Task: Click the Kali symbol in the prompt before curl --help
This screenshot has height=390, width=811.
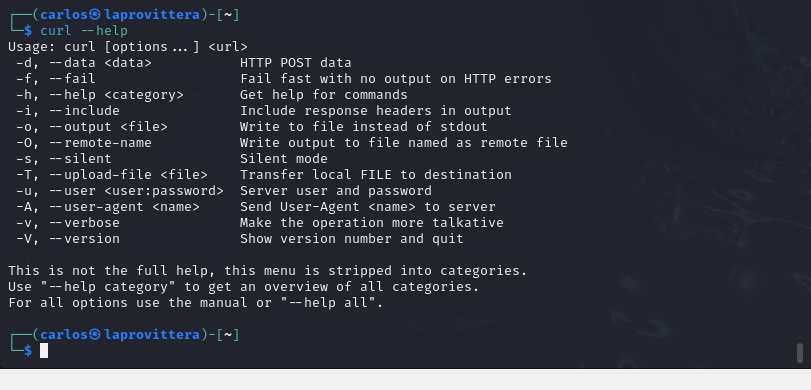Action: tap(95, 15)
